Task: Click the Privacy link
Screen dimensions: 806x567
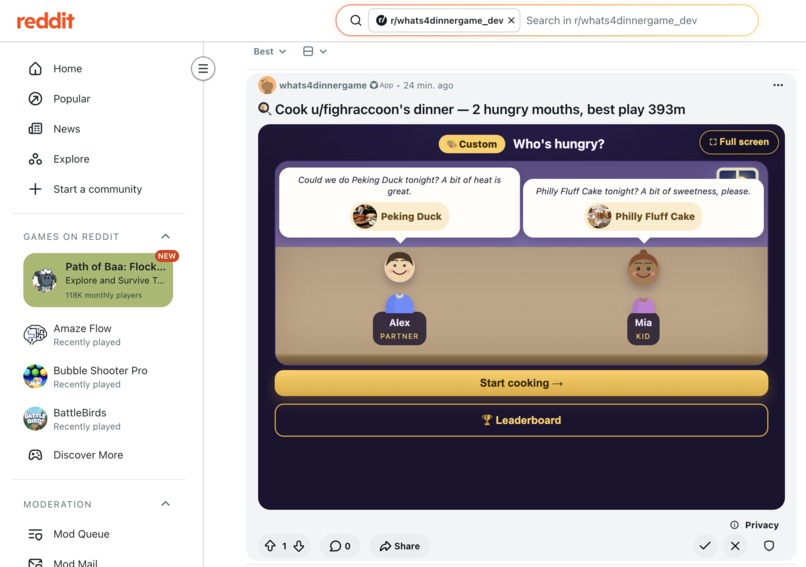Action: (755, 525)
